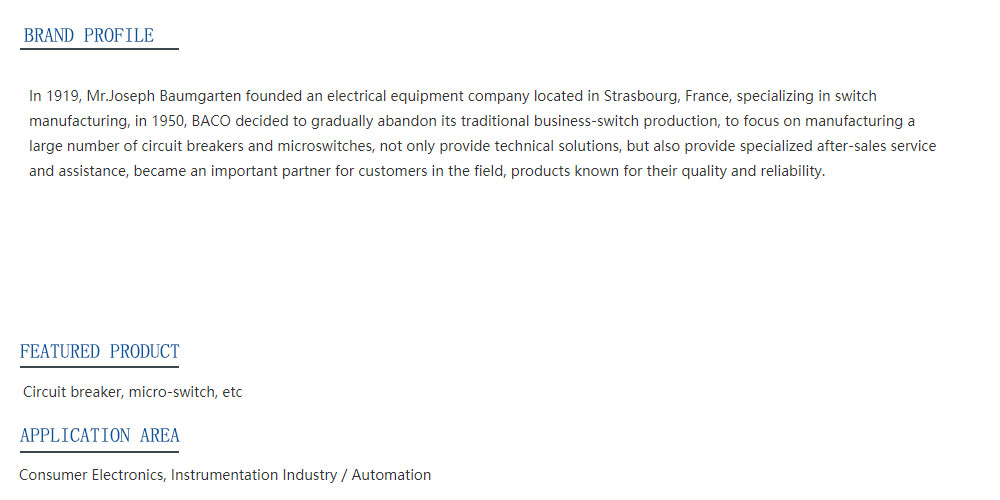The height and width of the screenshot is (500, 1000).
Task: Click the underline below BRAND PROFILE heading
Action: coord(99,48)
